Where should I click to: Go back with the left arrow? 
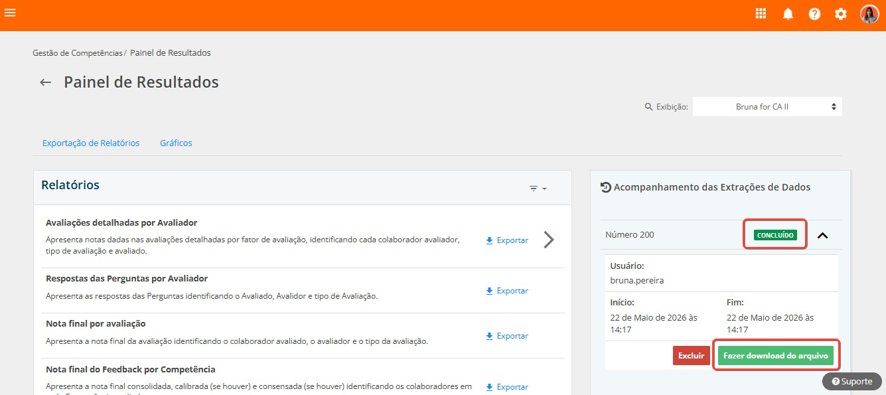[x=45, y=83]
